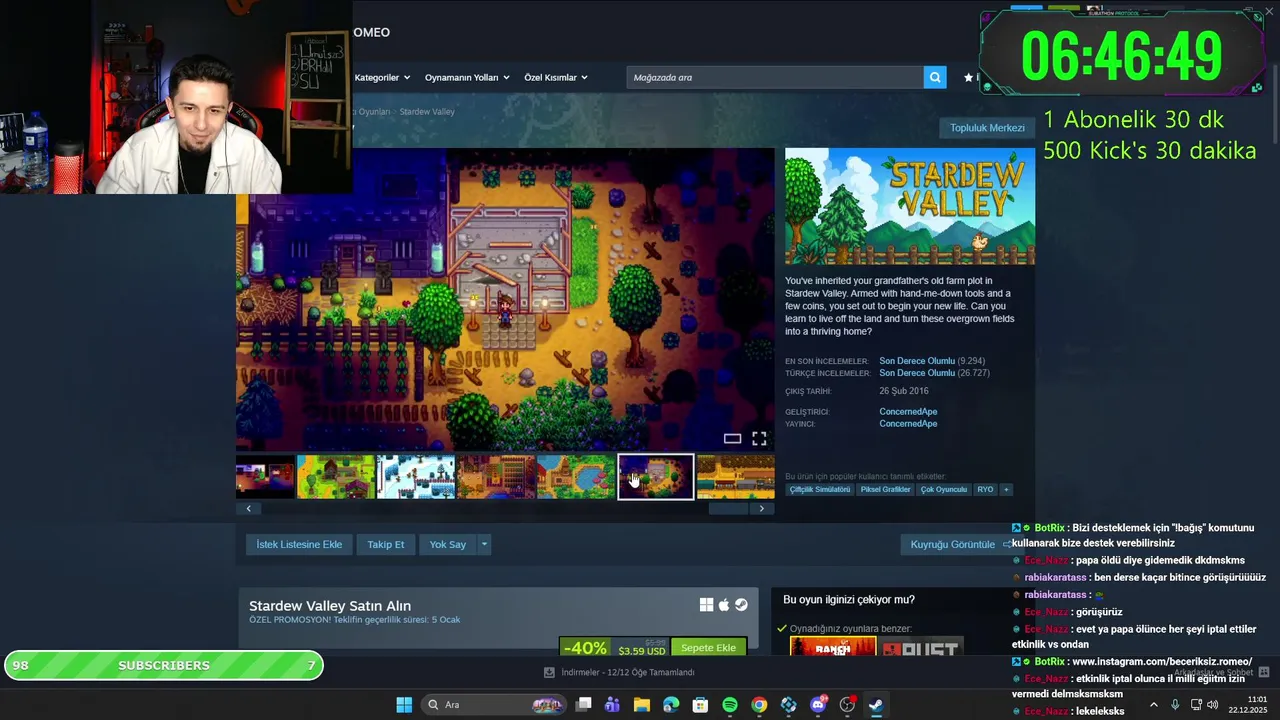Click the taskbar 'Ara' search box
Viewport: 1280px width, 720px height.
click(494, 705)
